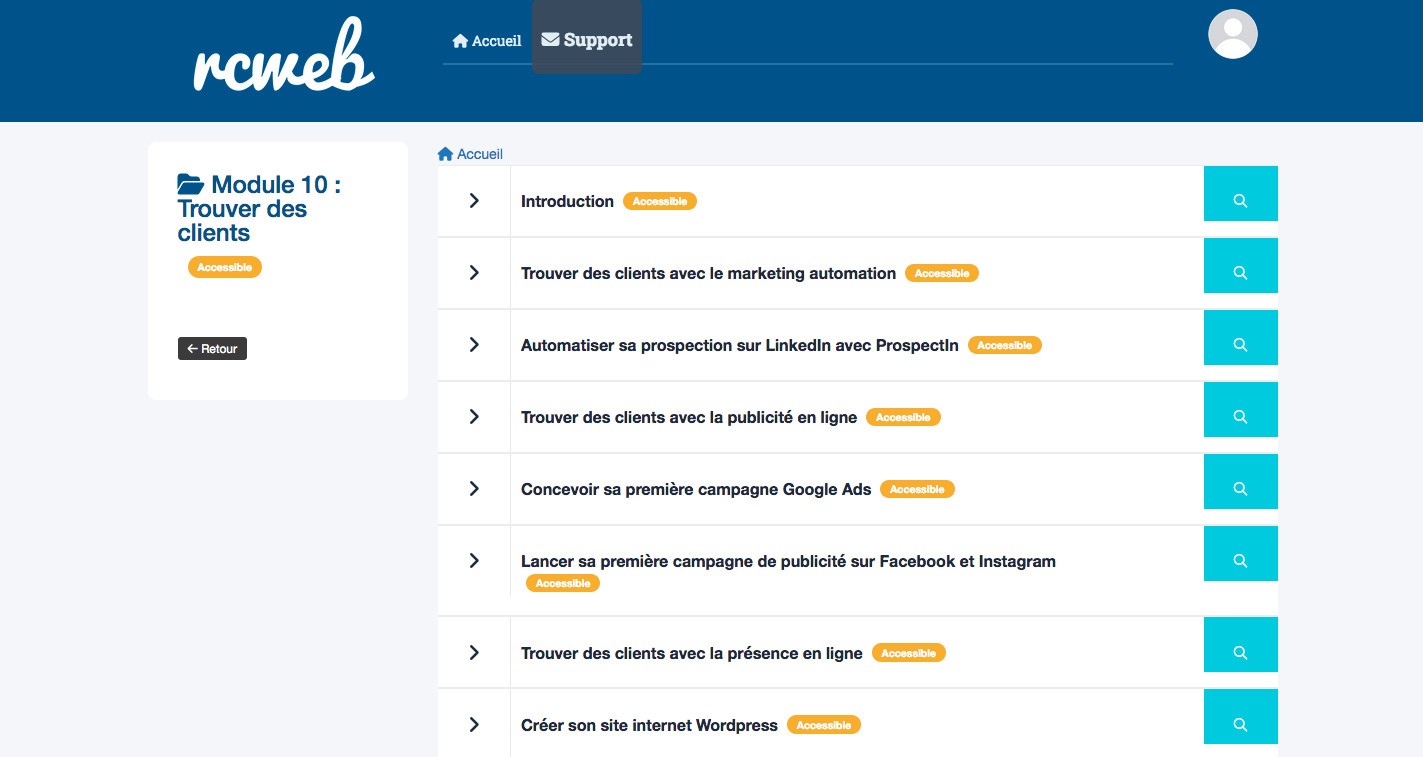This screenshot has height=757, width=1423.
Task: Expand the marketing automation lesson chevron
Action: (x=474, y=273)
